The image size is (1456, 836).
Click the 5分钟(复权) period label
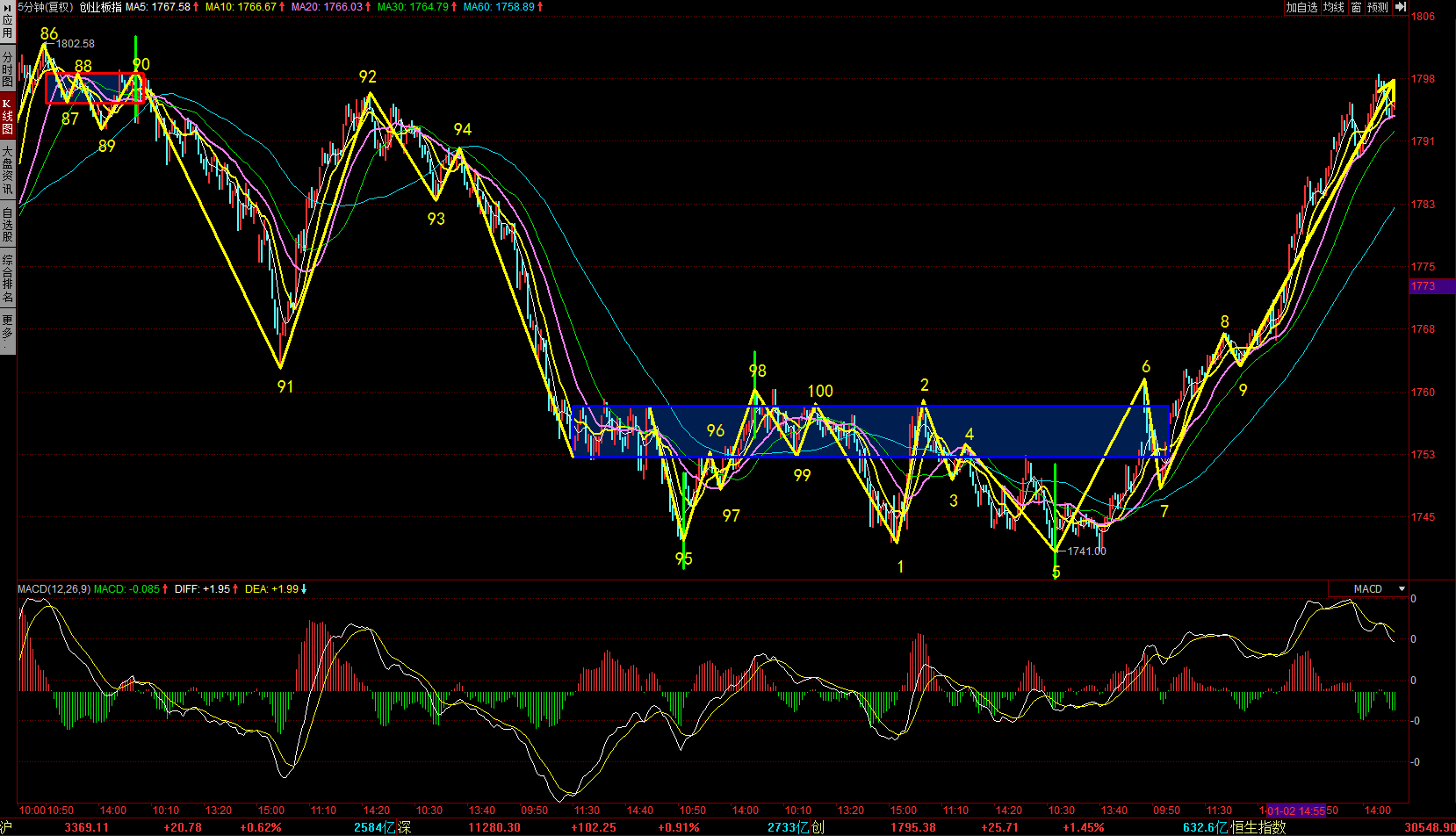(46, 7)
